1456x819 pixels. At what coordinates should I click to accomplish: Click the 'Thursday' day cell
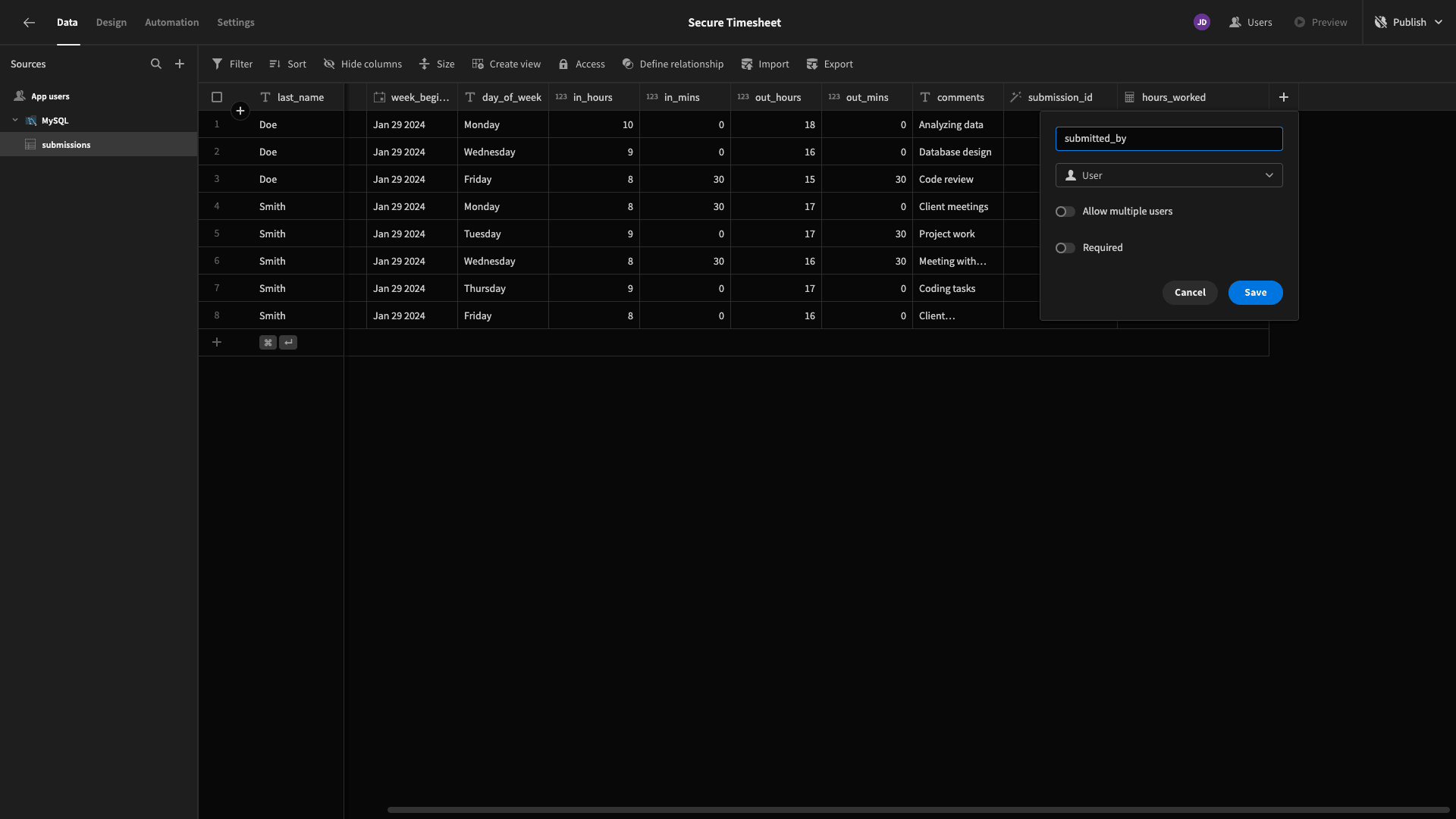tap(503, 288)
